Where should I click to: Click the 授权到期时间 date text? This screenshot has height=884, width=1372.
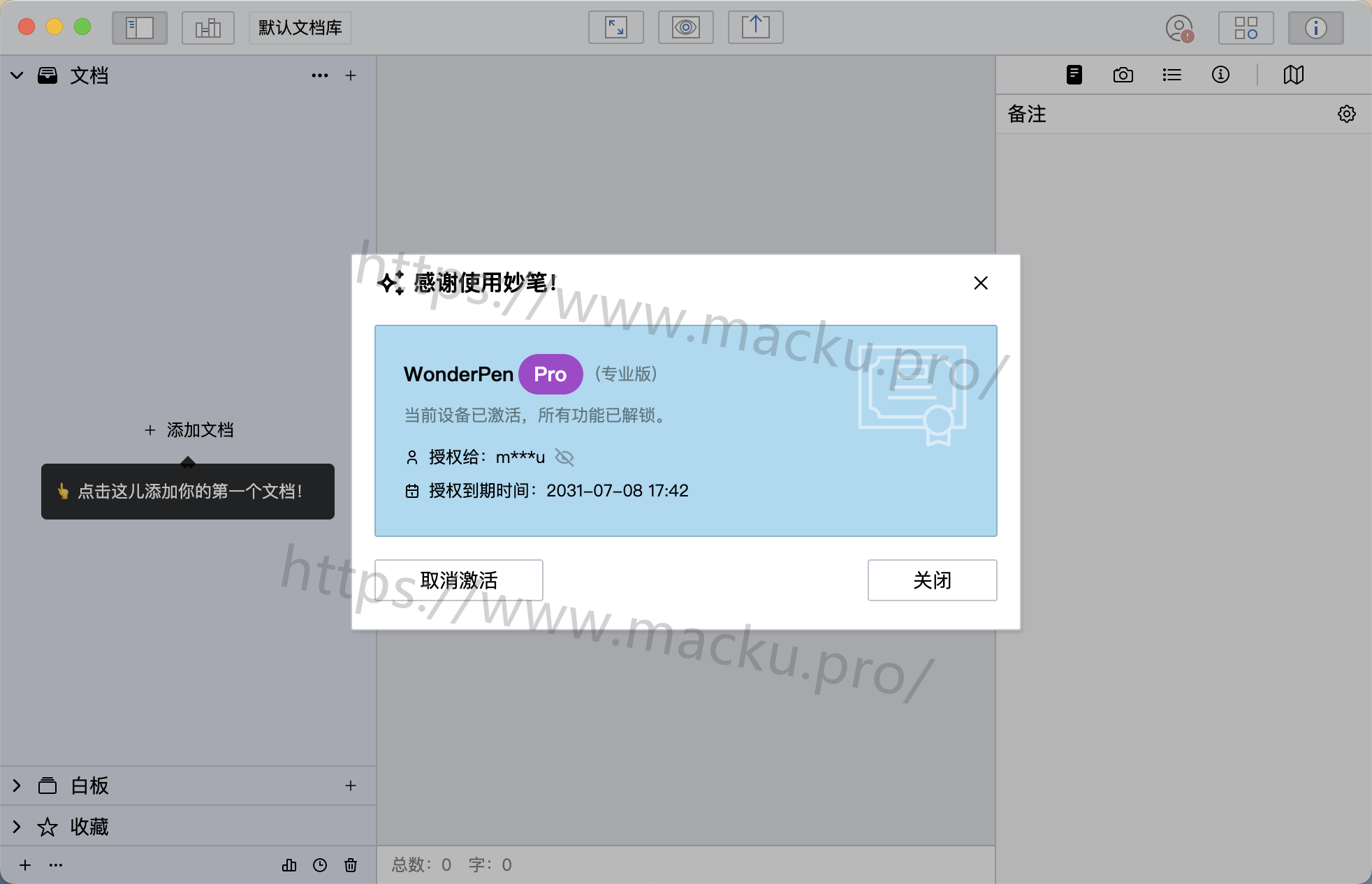tap(558, 491)
